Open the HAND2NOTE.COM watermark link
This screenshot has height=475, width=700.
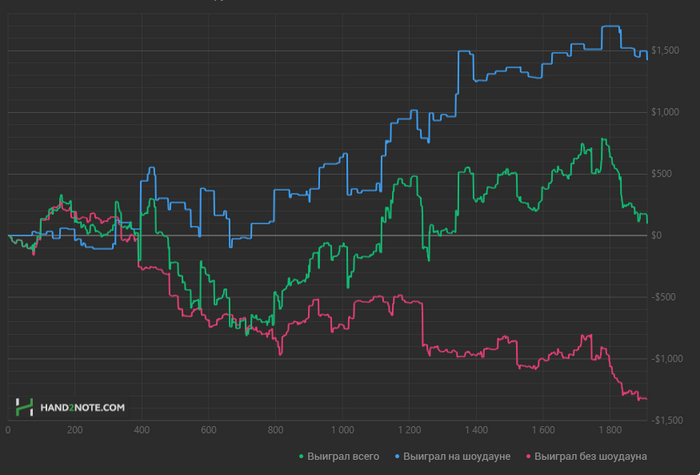(x=83, y=408)
